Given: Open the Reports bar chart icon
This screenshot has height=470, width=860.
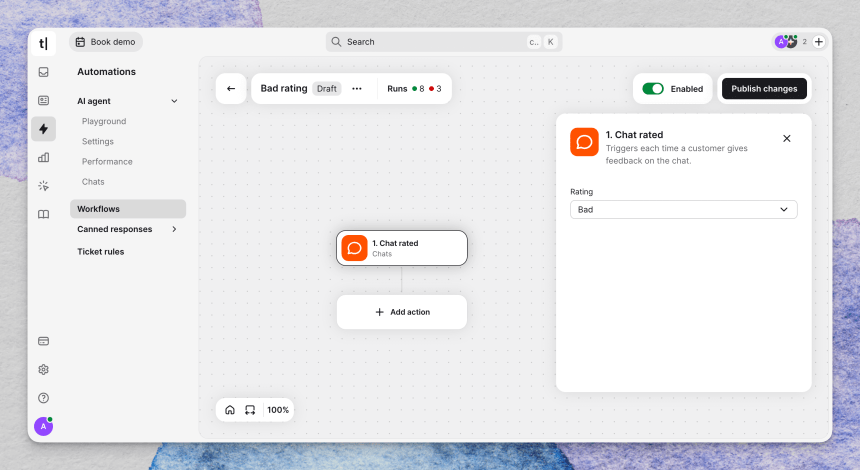Looking at the screenshot, I should pyautogui.click(x=43, y=157).
